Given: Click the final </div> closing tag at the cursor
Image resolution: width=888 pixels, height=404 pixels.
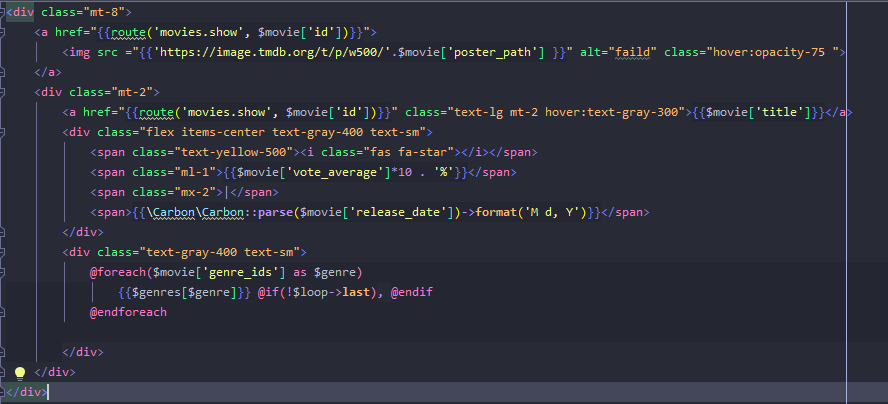Looking at the screenshot, I should (27, 392).
